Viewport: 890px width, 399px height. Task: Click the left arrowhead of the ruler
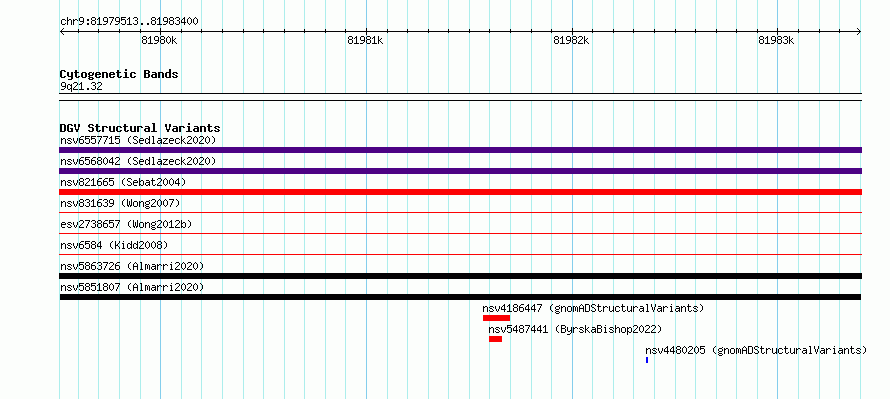point(62,31)
